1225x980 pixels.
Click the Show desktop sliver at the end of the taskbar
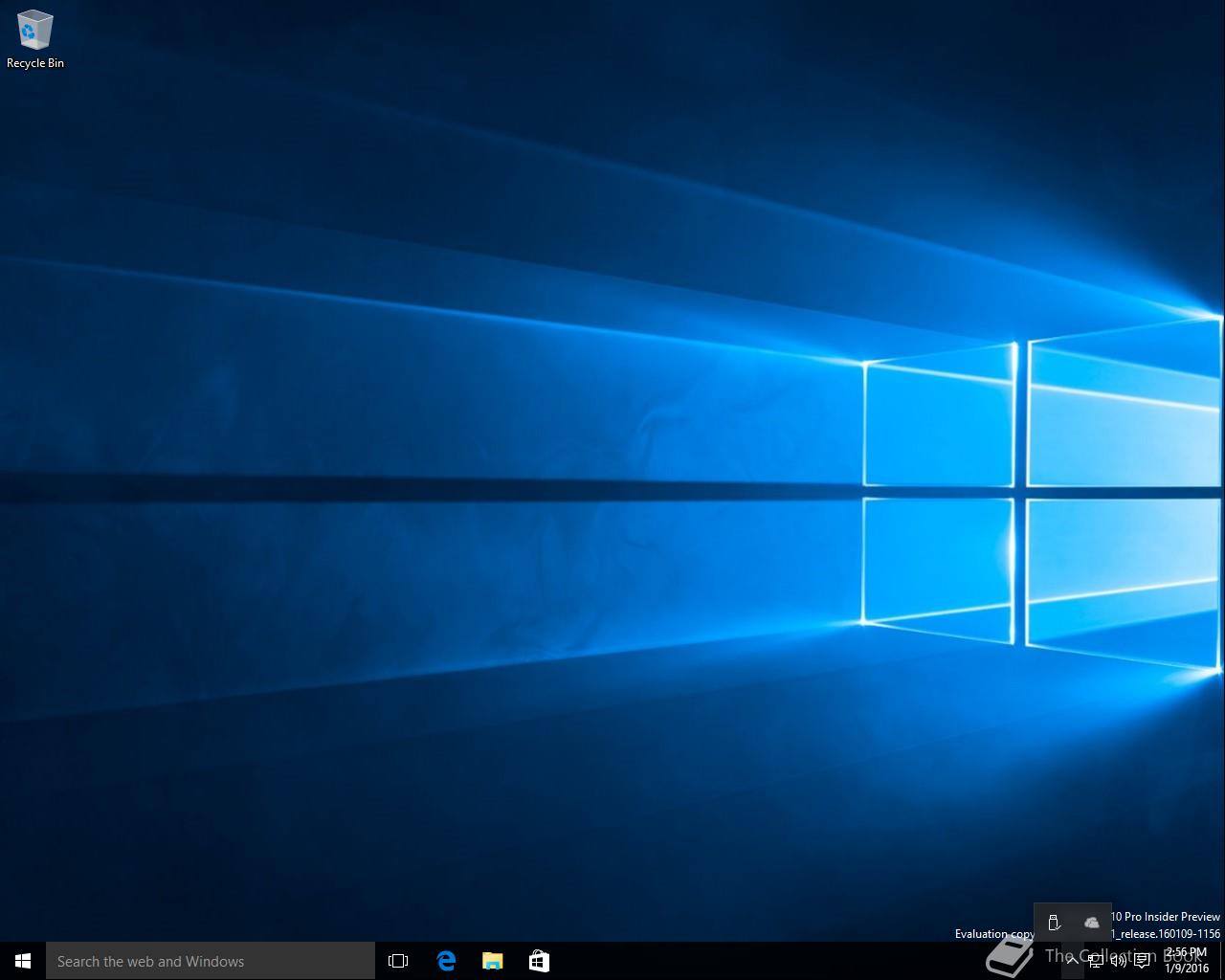click(x=1222, y=961)
